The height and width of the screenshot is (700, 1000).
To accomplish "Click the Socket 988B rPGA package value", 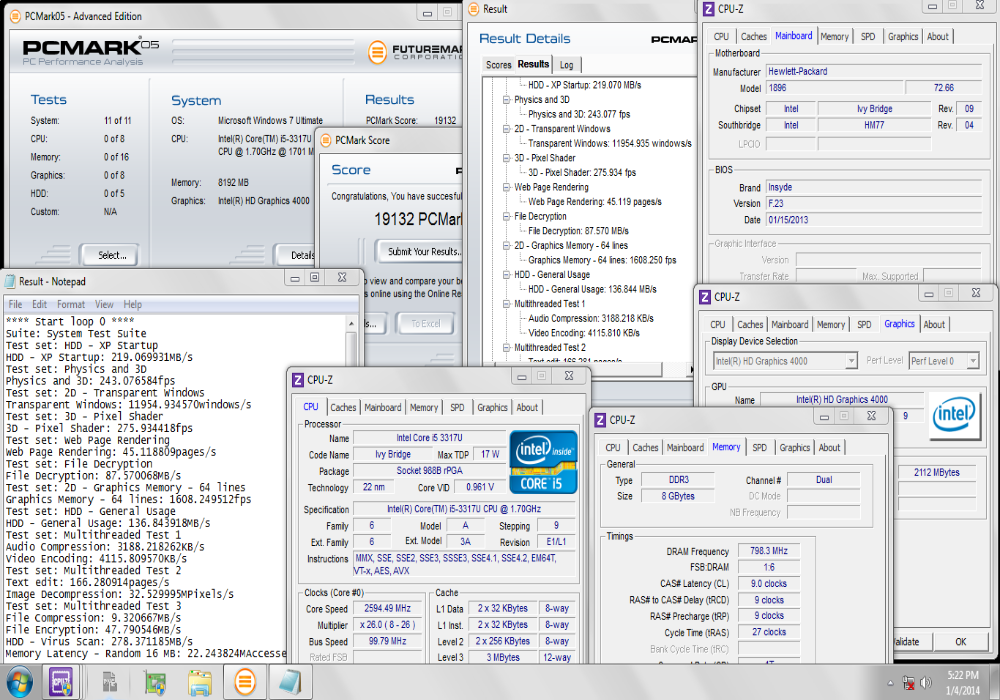I will pyautogui.click(x=429, y=471).
